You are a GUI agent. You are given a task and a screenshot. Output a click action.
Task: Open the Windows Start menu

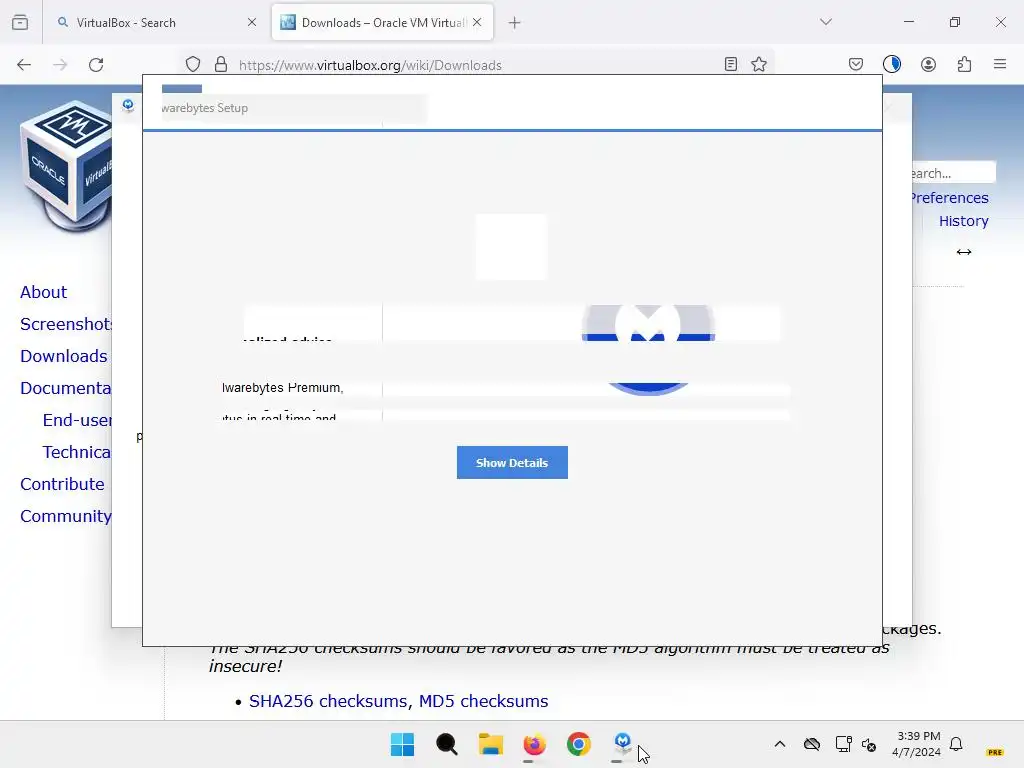coord(402,744)
